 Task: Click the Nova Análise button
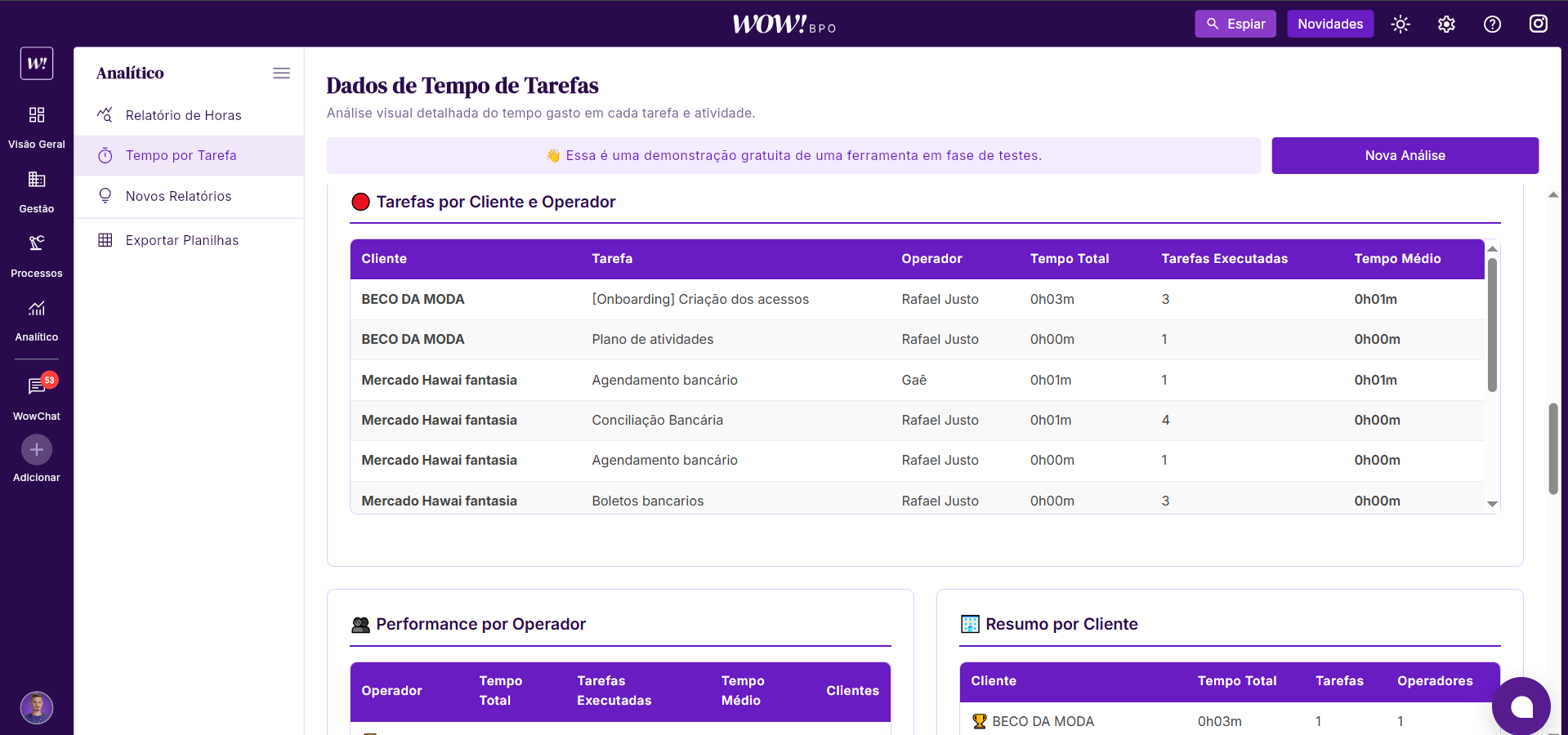1405,155
